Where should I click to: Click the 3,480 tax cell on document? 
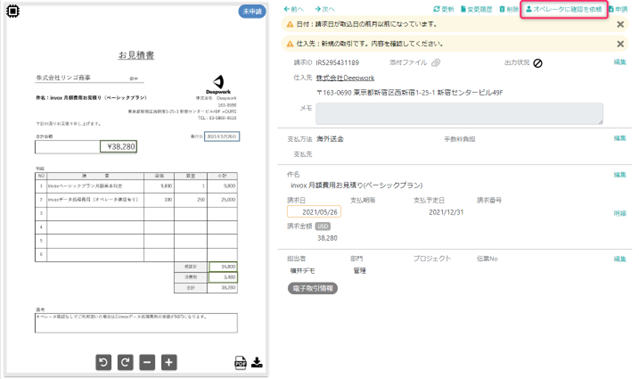click(x=223, y=277)
